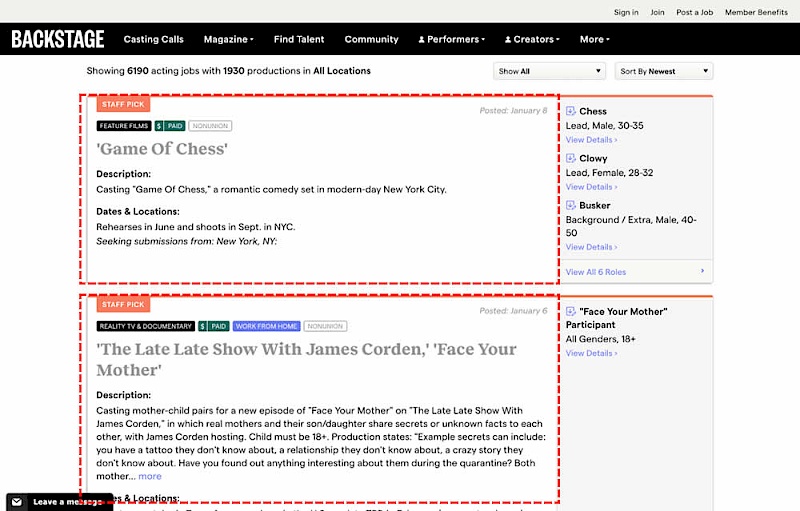Go to Casting Calls tab
Image resolution: width=800 pixels, height=511 pixels.
coord(153,40)
